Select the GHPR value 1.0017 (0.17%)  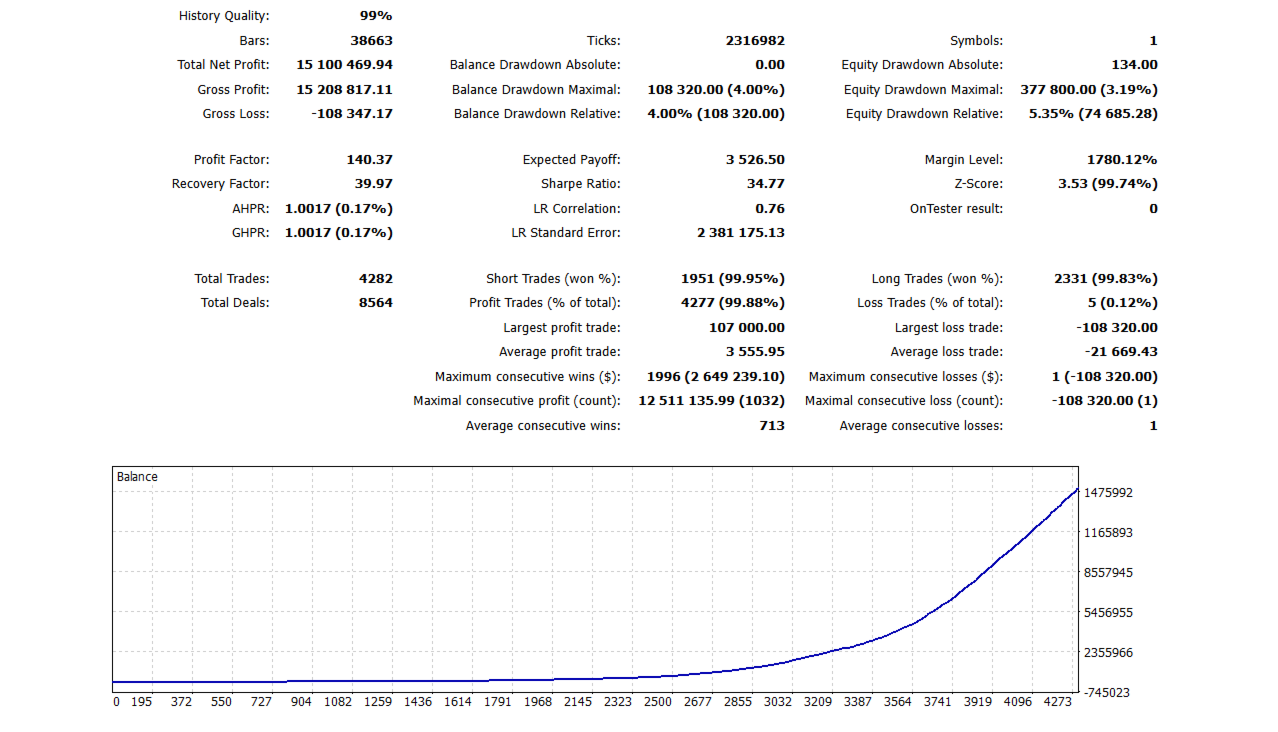pos(339,233)
